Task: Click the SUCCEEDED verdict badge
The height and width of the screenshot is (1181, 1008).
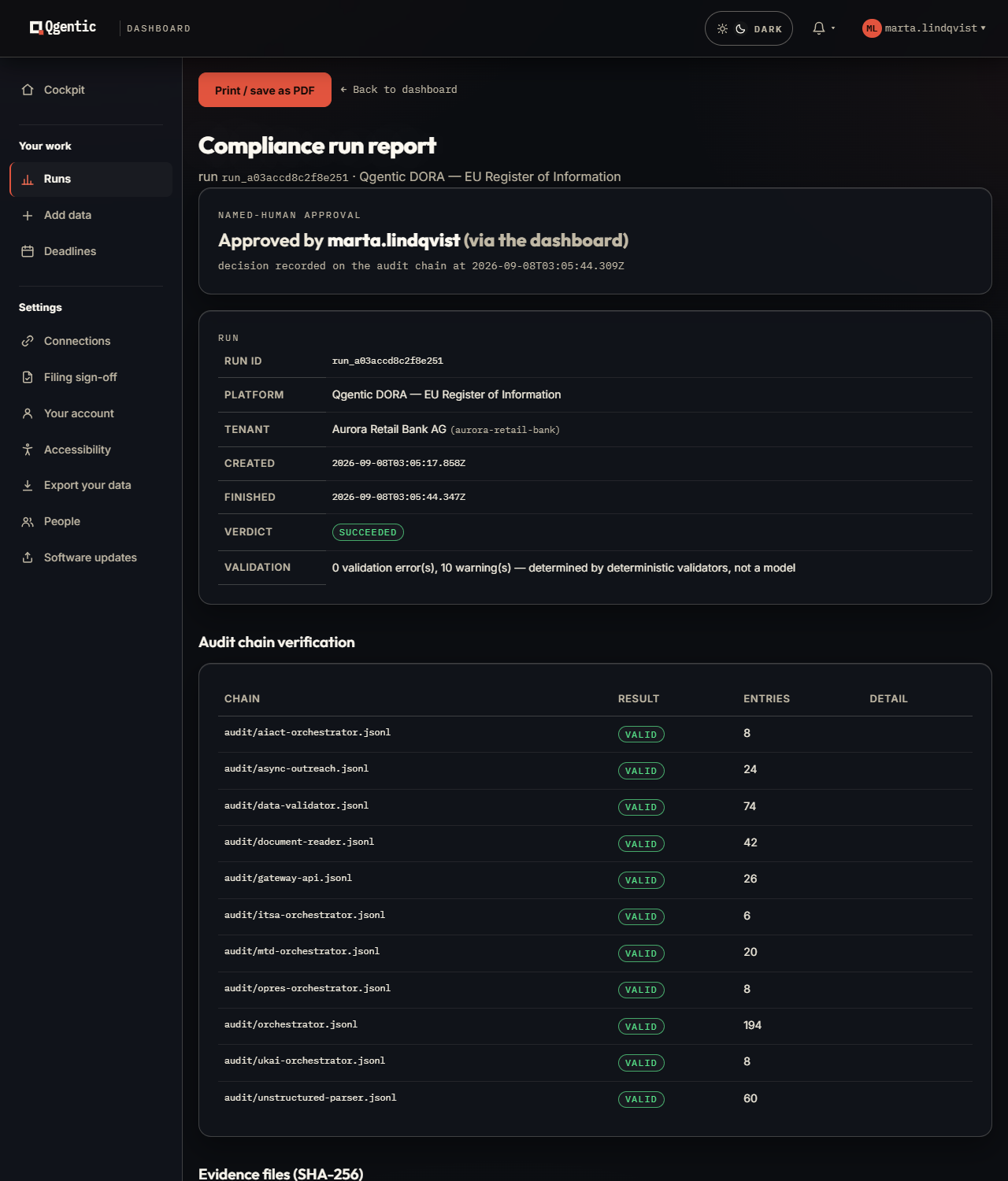Action: pyautogui.click(x=368, y=533)
